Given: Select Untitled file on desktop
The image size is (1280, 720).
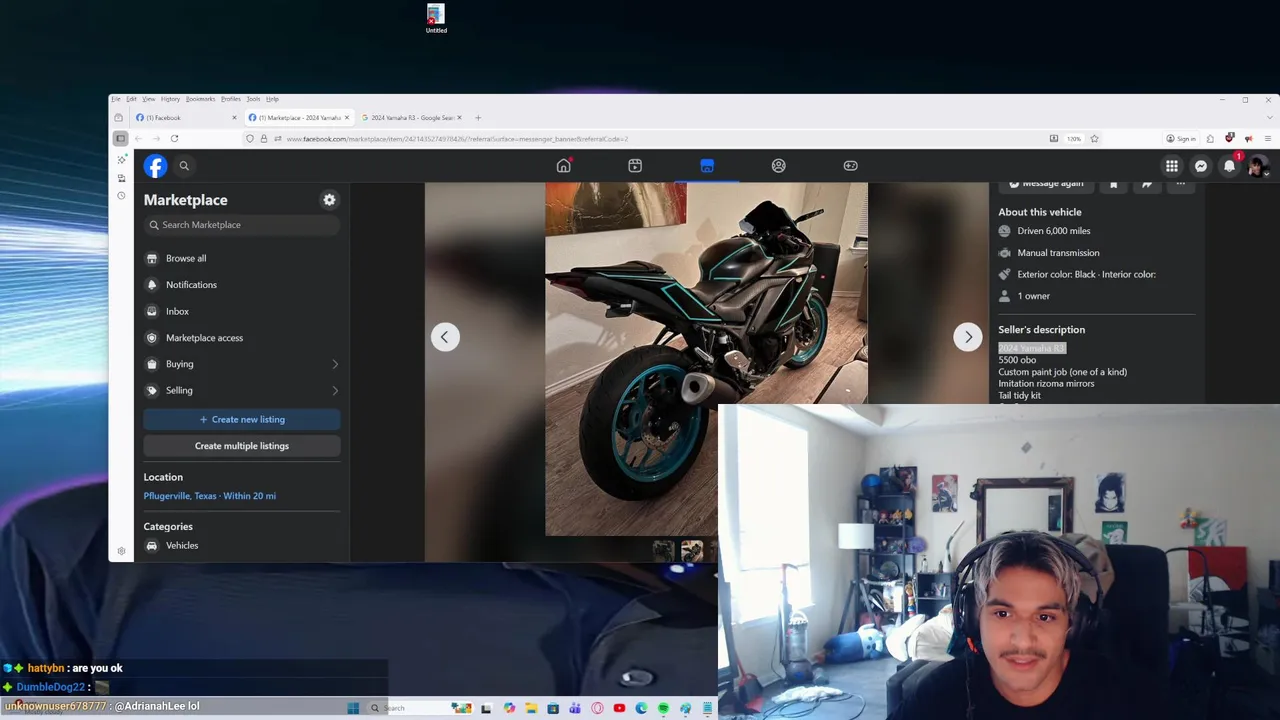Looking at the screenshot, I should tap(436, 19).
